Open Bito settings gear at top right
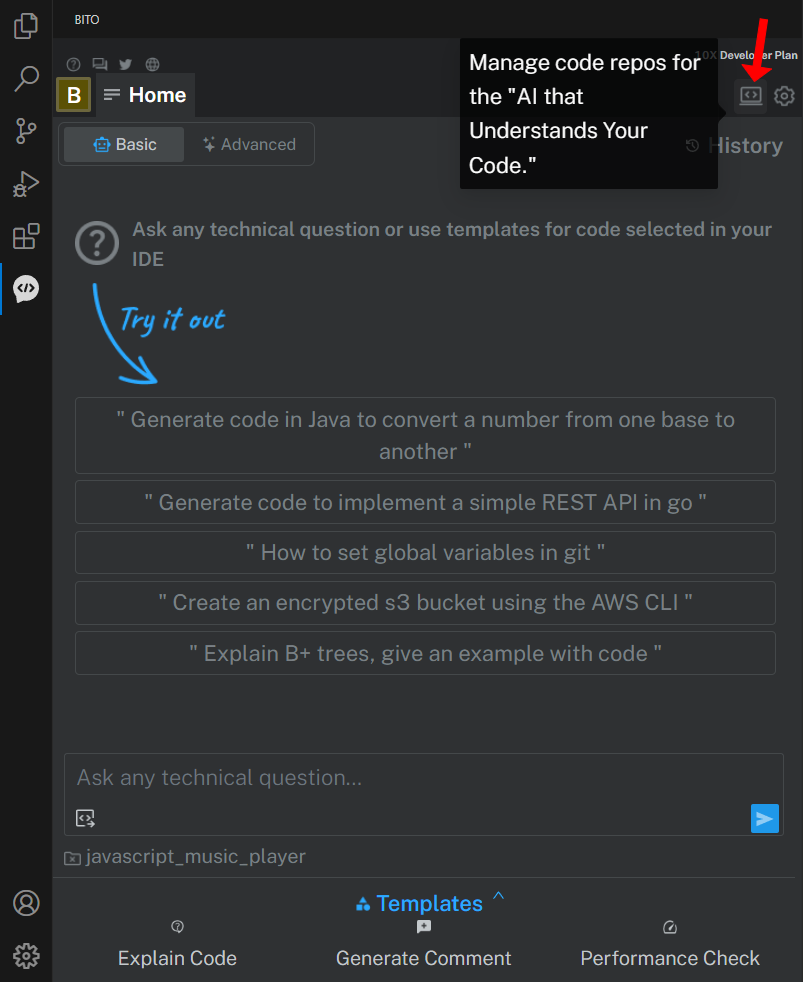Image resolution: width=803 pixels, height=982 pixels. [x=784, y=96]
